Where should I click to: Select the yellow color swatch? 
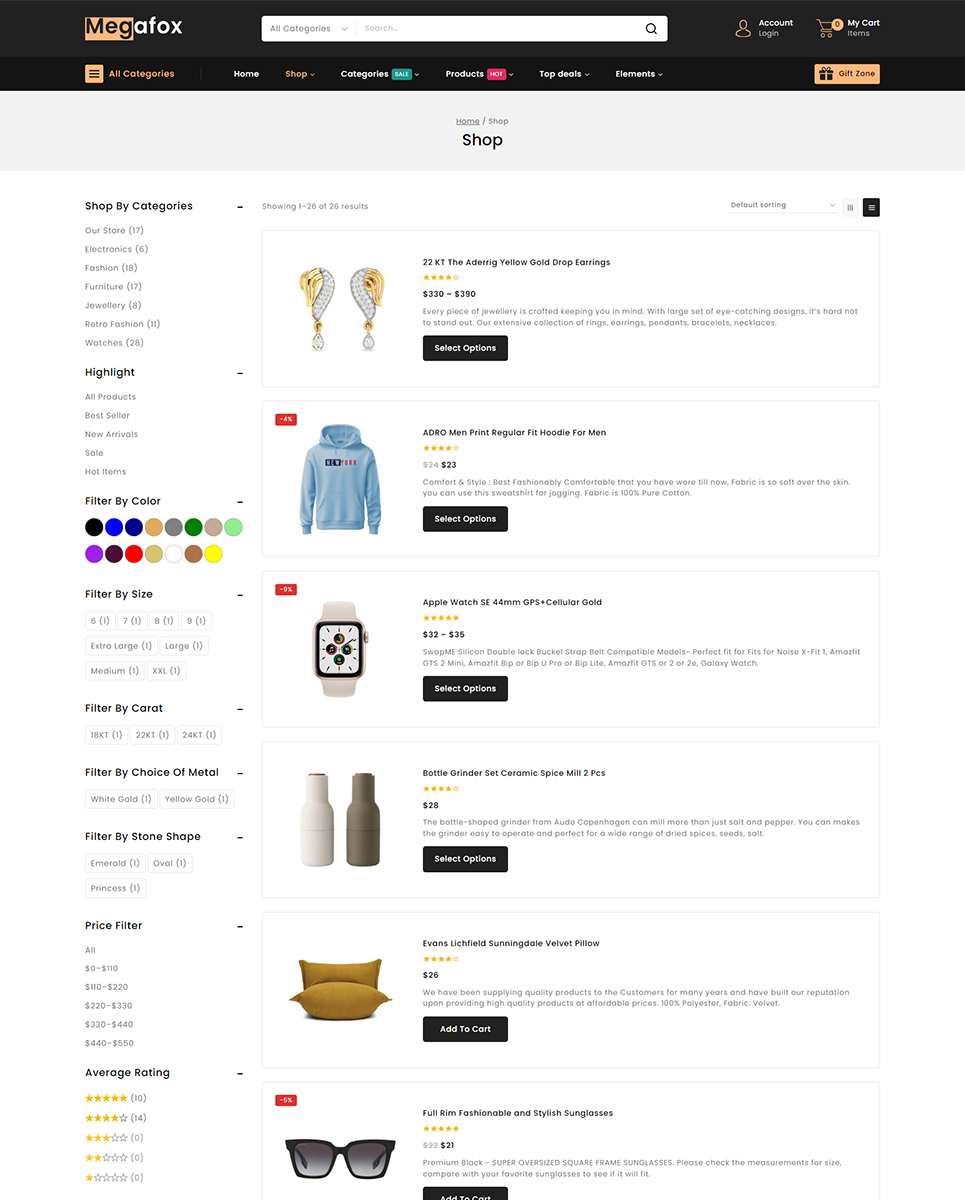tap(213, 554)
